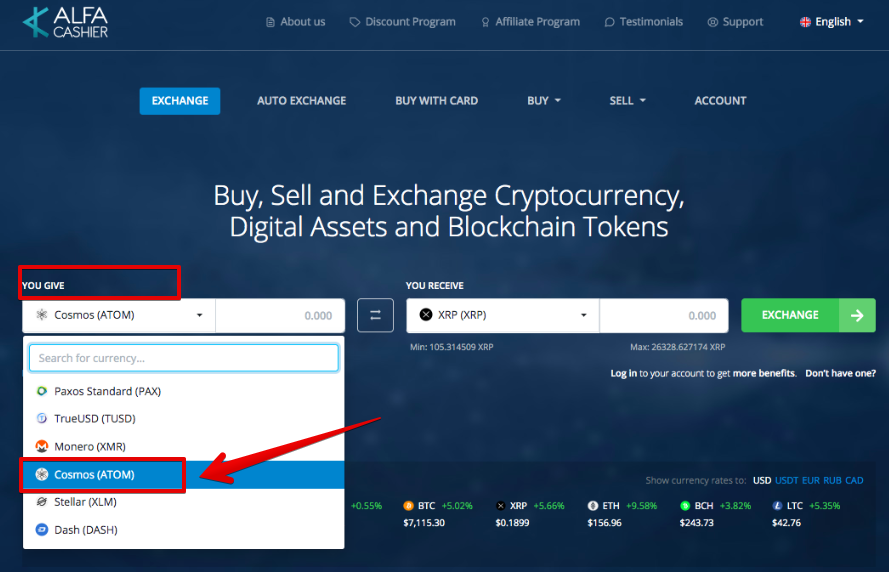
Task: Click the Testimonials chat bubble icon
Action: coord(609,22)
